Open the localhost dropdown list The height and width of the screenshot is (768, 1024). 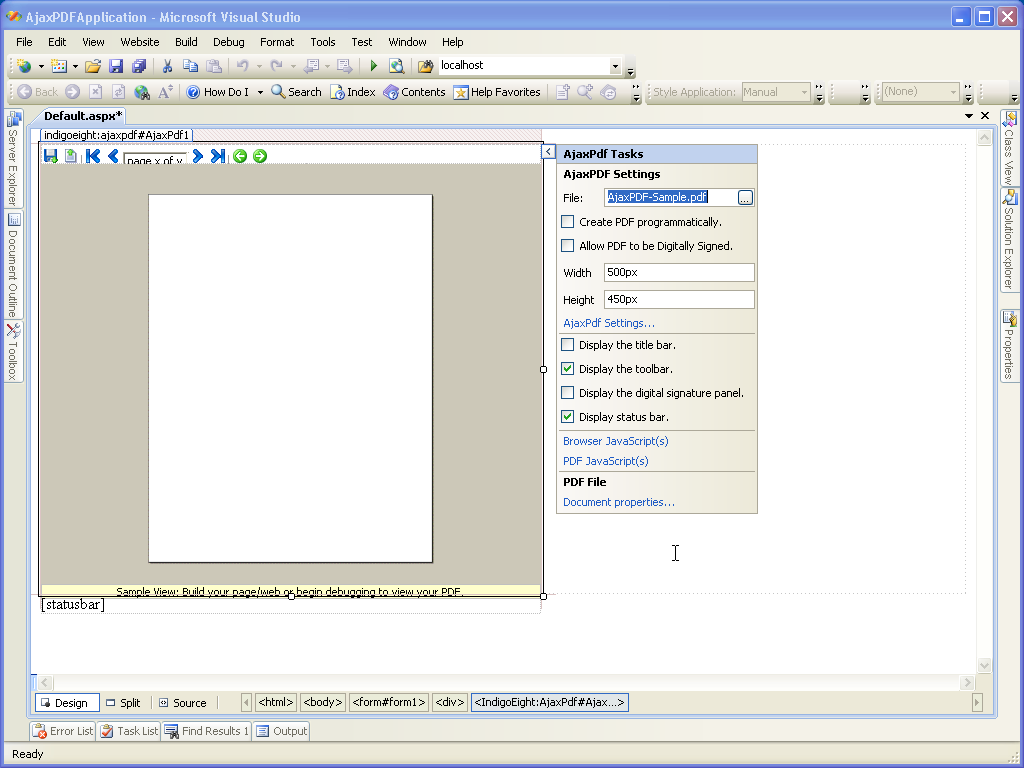tap(615, 66)
